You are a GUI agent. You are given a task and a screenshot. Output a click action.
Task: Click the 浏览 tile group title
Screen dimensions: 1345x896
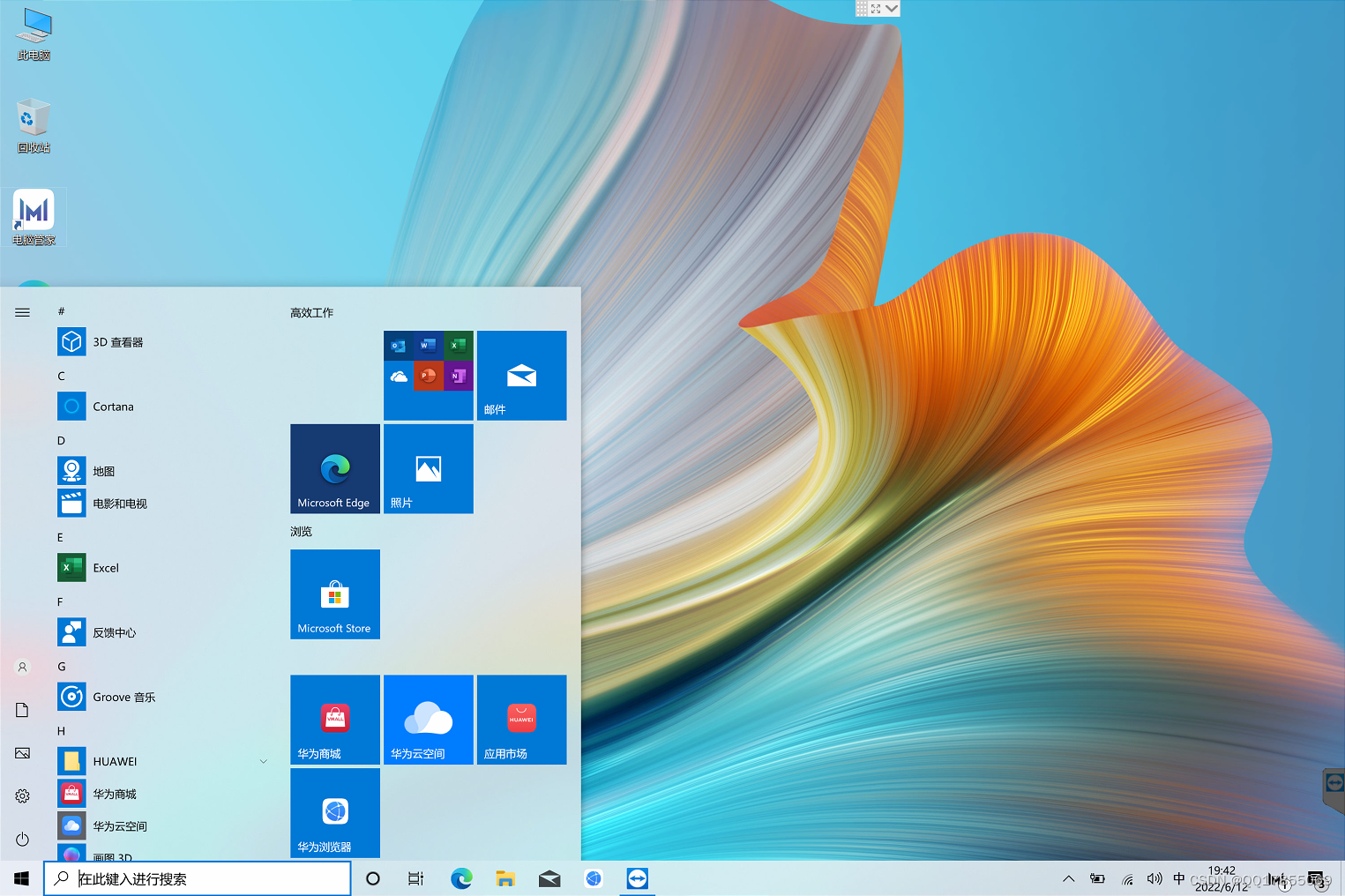pos(302,531)
